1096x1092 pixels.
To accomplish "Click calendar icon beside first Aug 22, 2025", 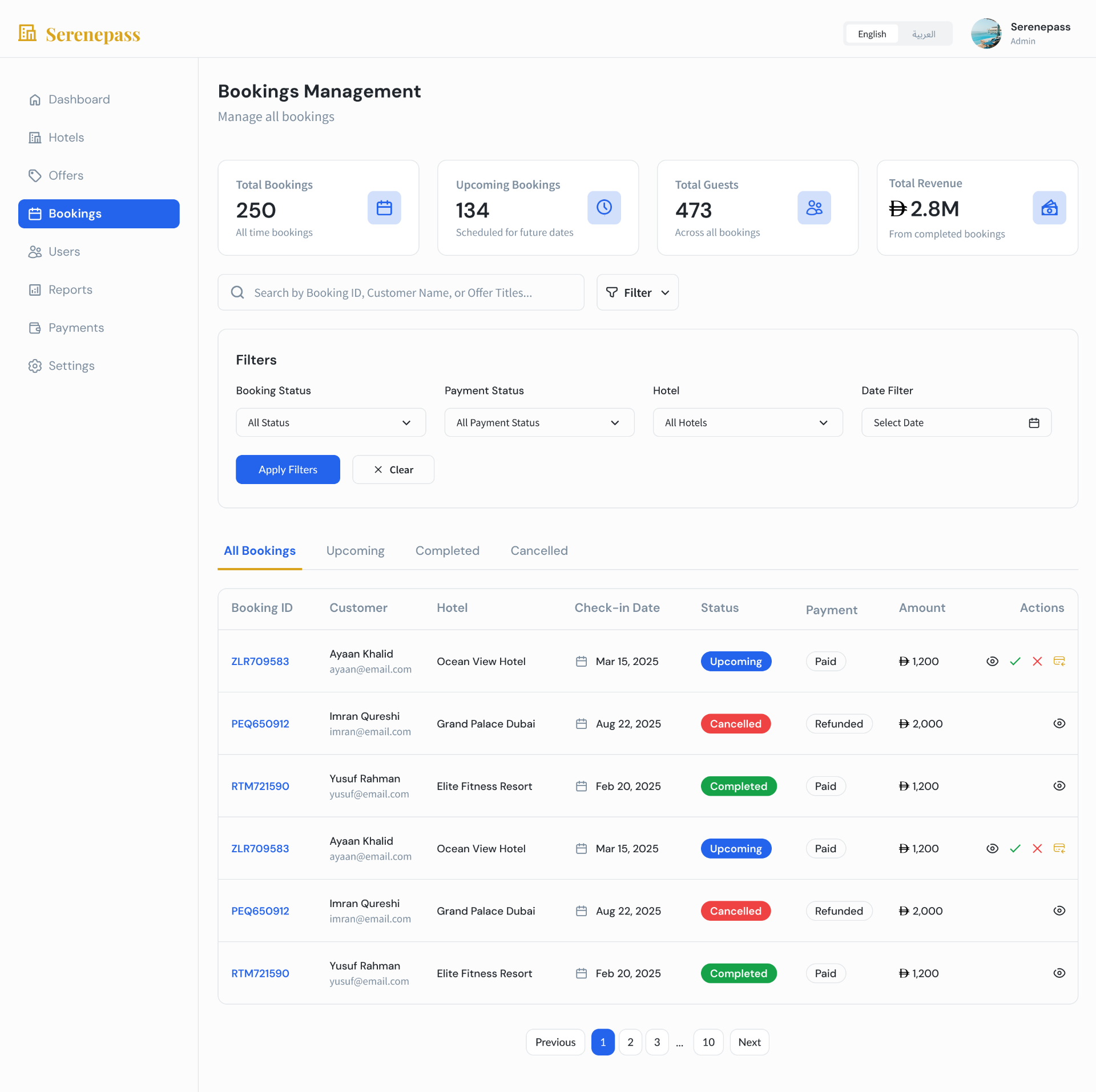I will point(581,724).
